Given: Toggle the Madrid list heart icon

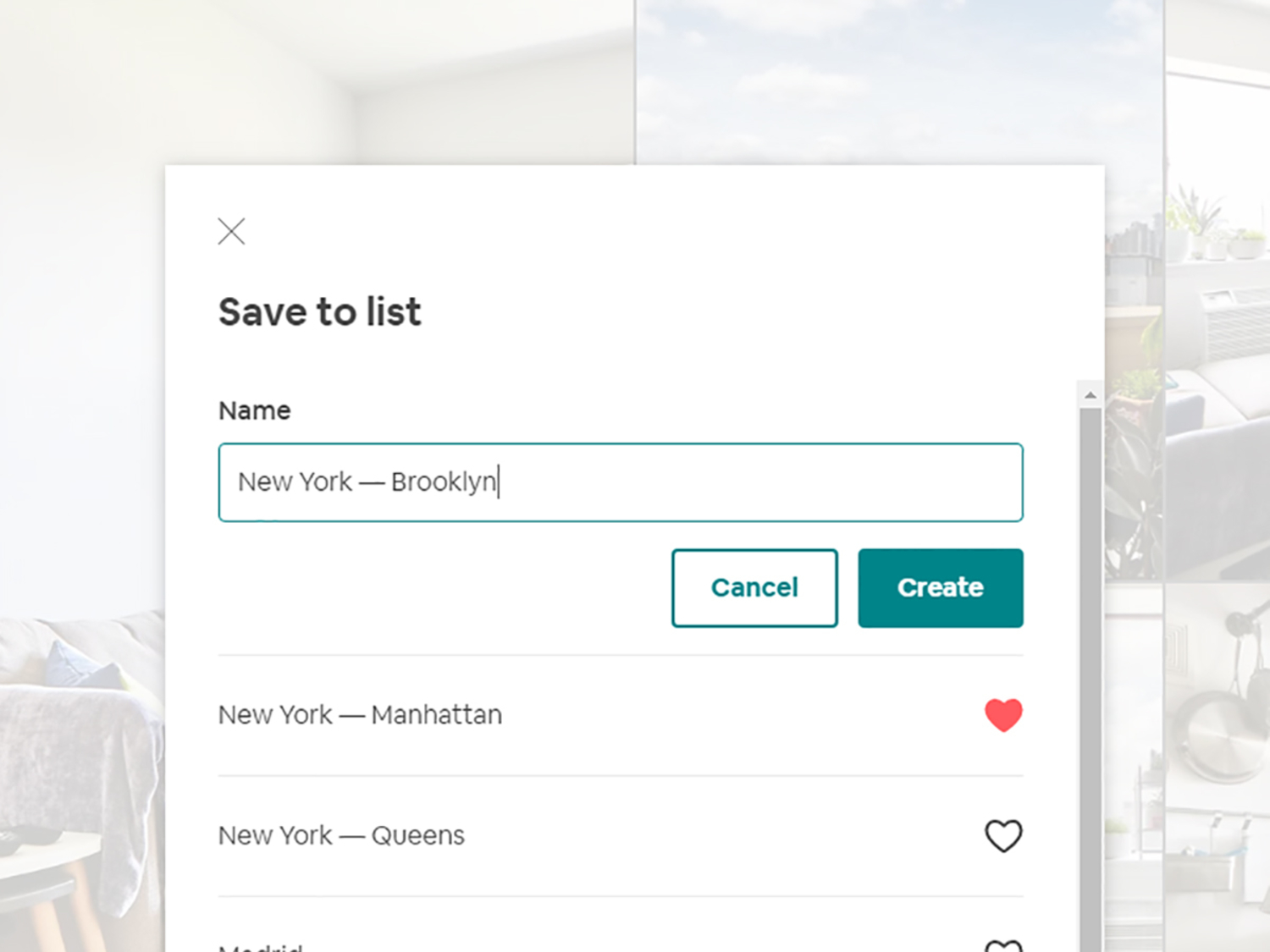Looking at the screenshot, I should [x=1003, y=945].
